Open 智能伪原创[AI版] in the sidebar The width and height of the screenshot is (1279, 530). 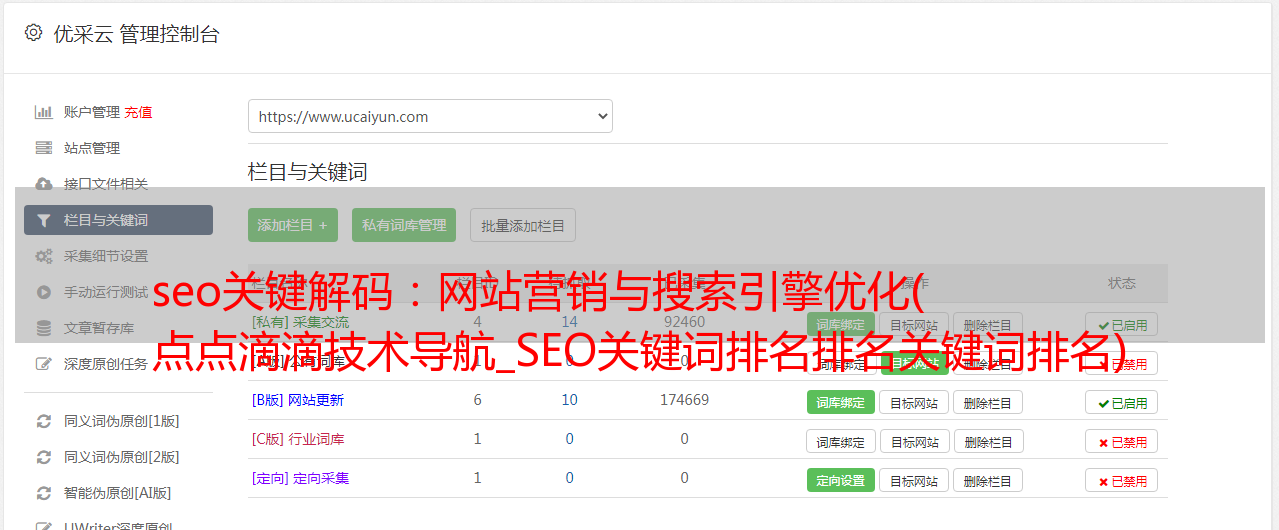point(118,493)
